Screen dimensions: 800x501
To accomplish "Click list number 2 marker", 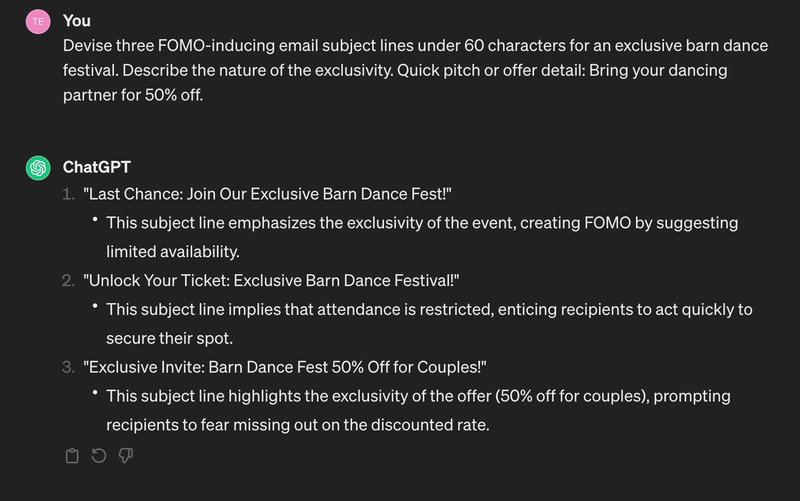I will [68, 281].
